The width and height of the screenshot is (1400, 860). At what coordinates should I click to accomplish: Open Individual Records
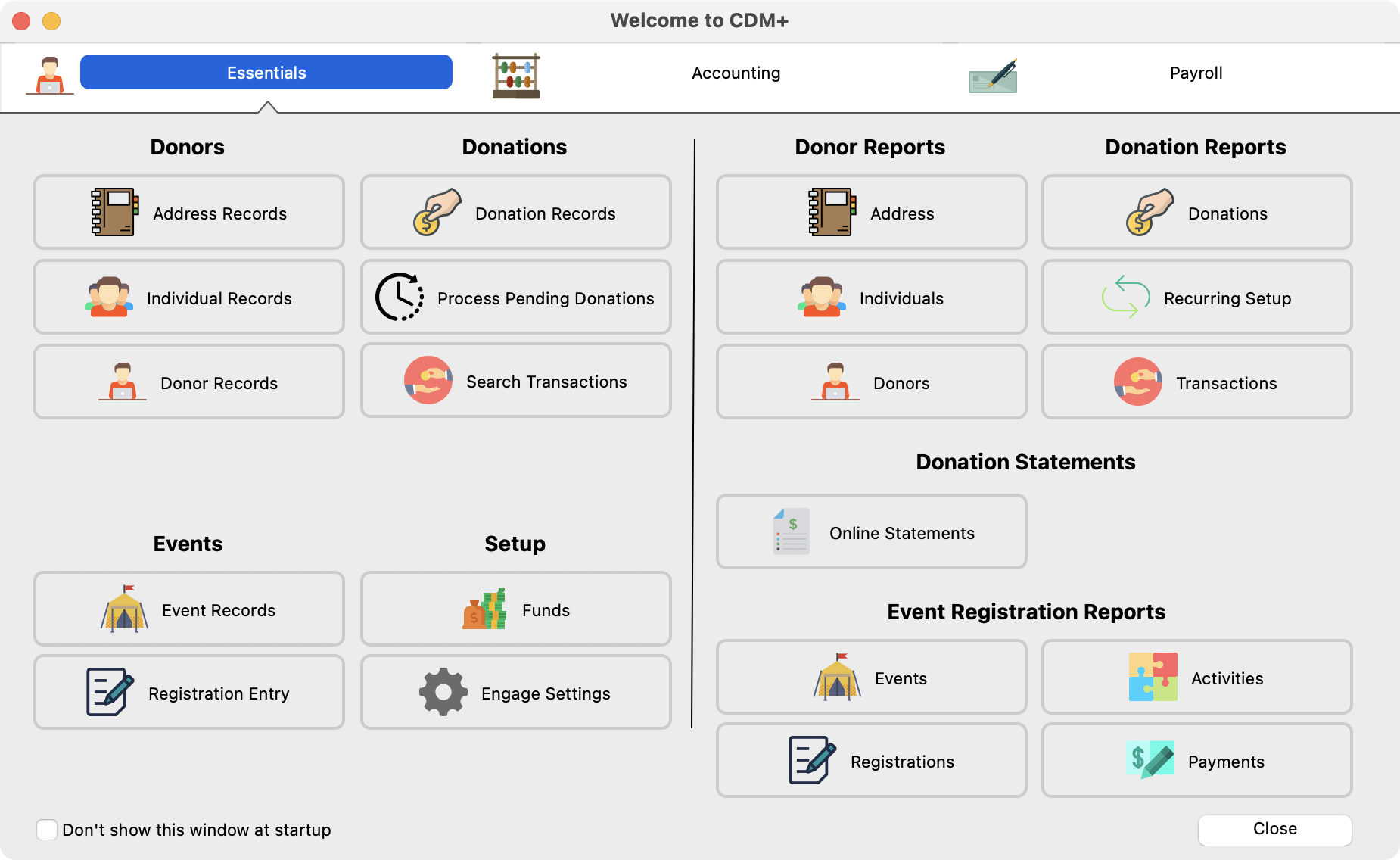[x=188, y=298]
